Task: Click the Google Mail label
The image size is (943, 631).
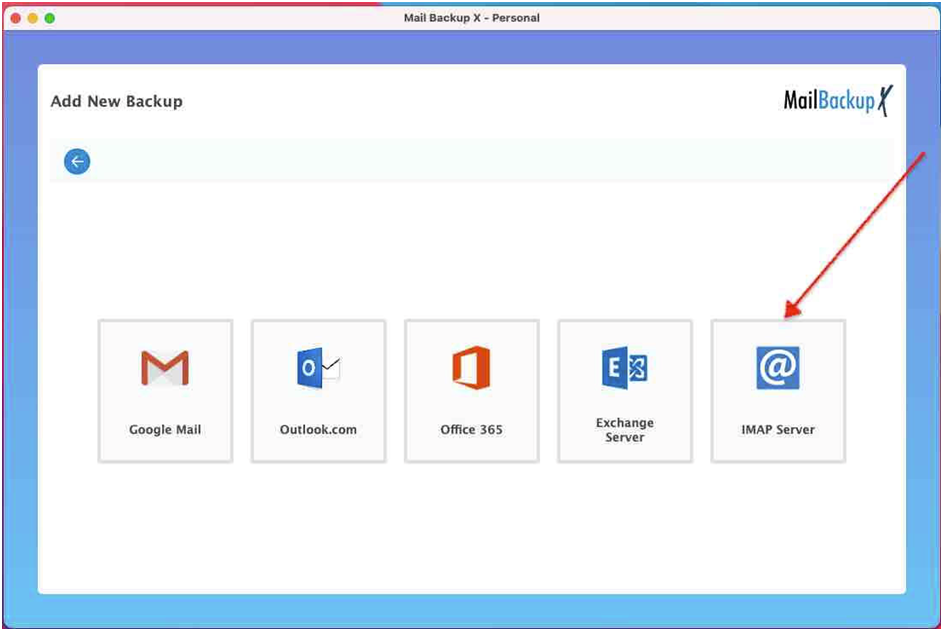Action: (165, 430)
